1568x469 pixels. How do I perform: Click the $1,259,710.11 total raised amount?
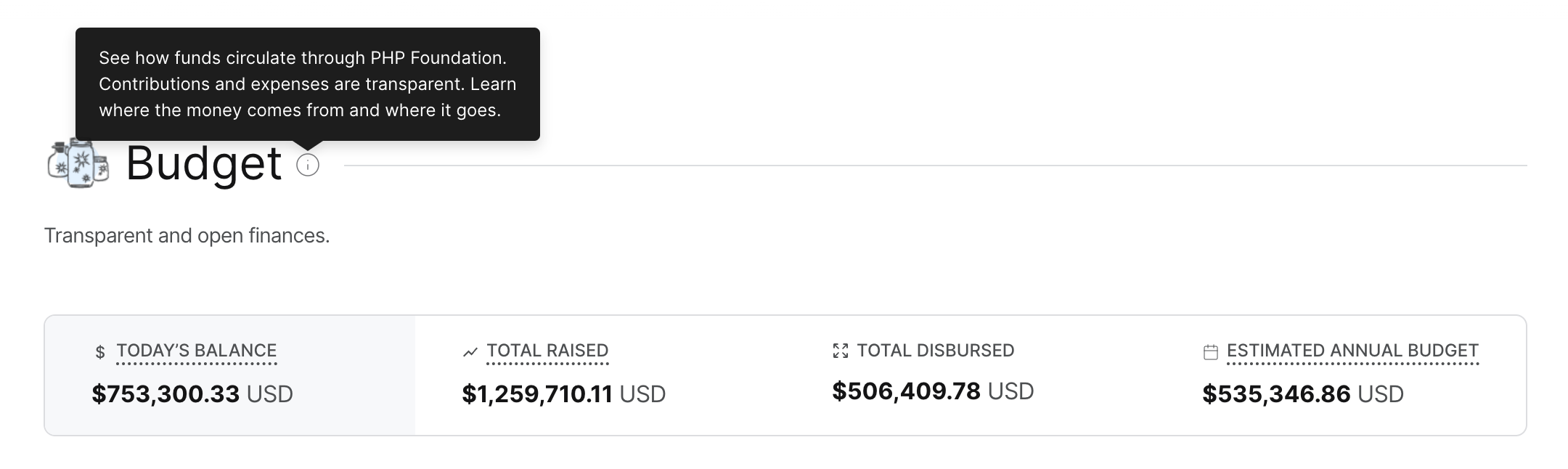tap(537, 394)
